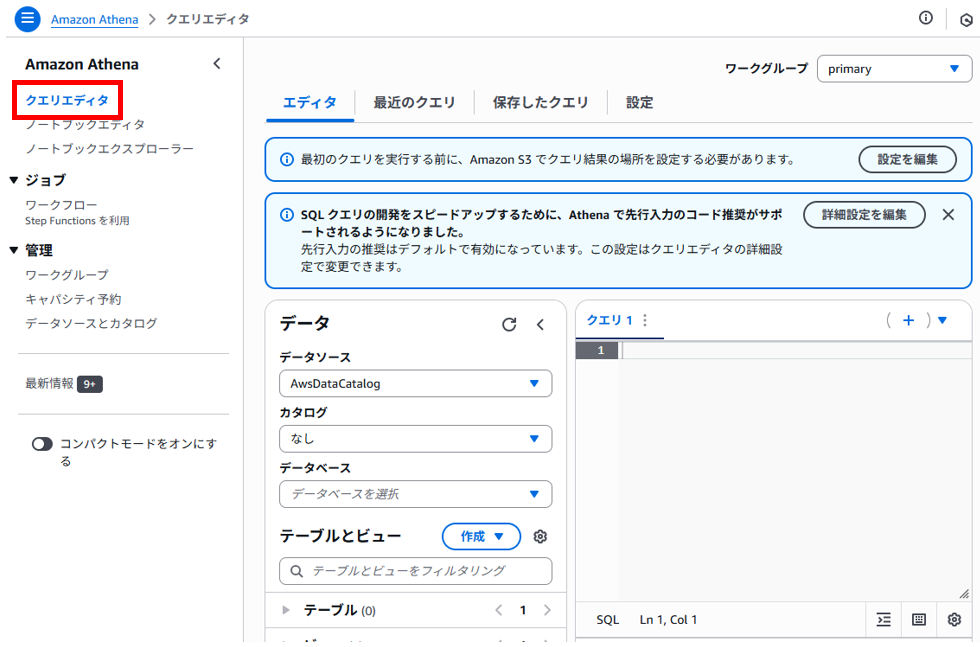Screen dimensions: 980x647
Task: Click into the SQL editor line 1
Action: (795, 350)
